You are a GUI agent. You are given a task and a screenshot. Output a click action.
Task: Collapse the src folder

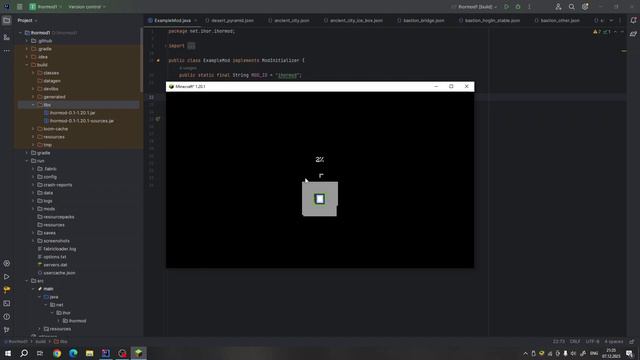[x=27, y=281]
